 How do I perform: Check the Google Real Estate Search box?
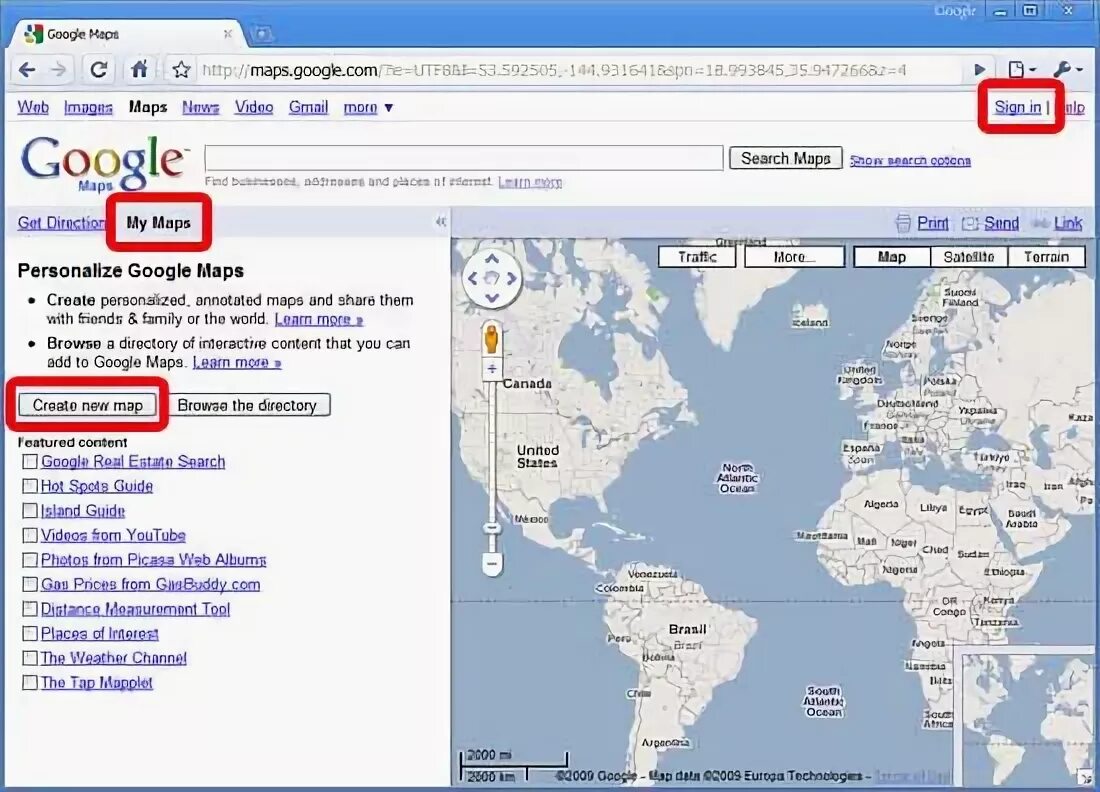tap(29, 462)
